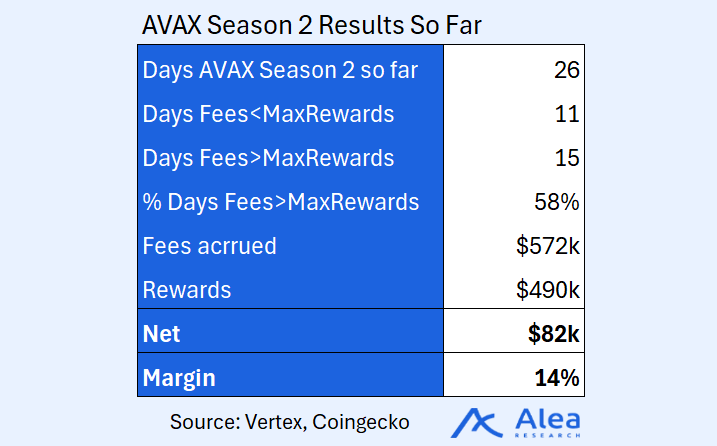Click the Days Fees<MaxRewards row label

[x=268, y=114]
